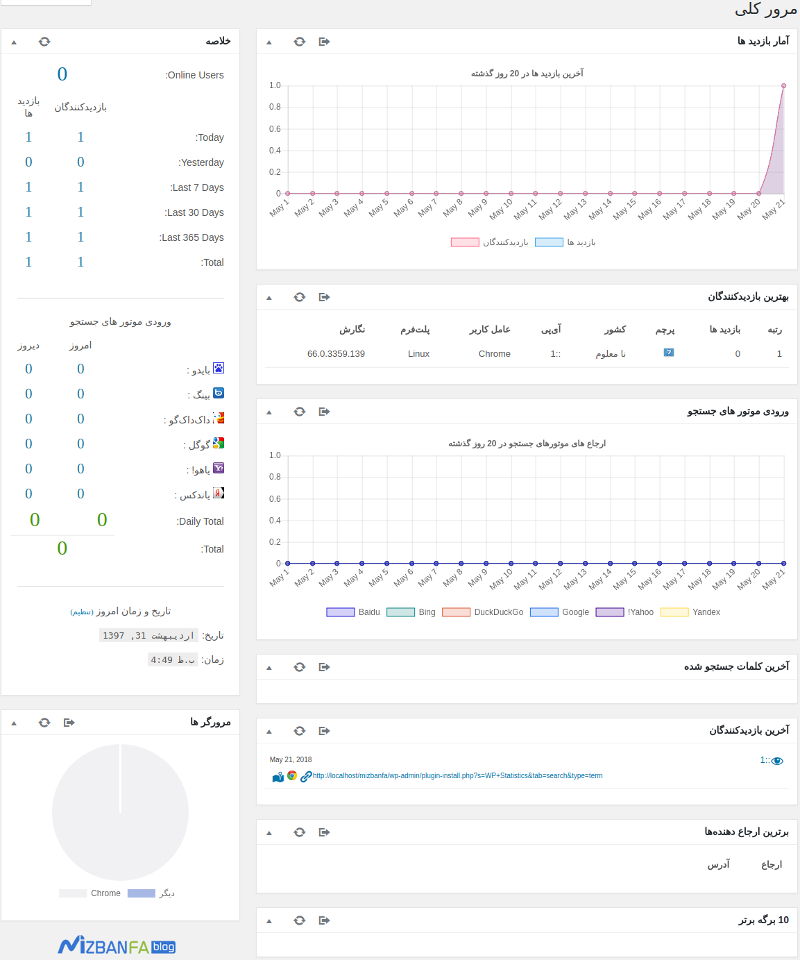Toggle the Google legend swatch

pyautogui.click(x=544, y=612)
